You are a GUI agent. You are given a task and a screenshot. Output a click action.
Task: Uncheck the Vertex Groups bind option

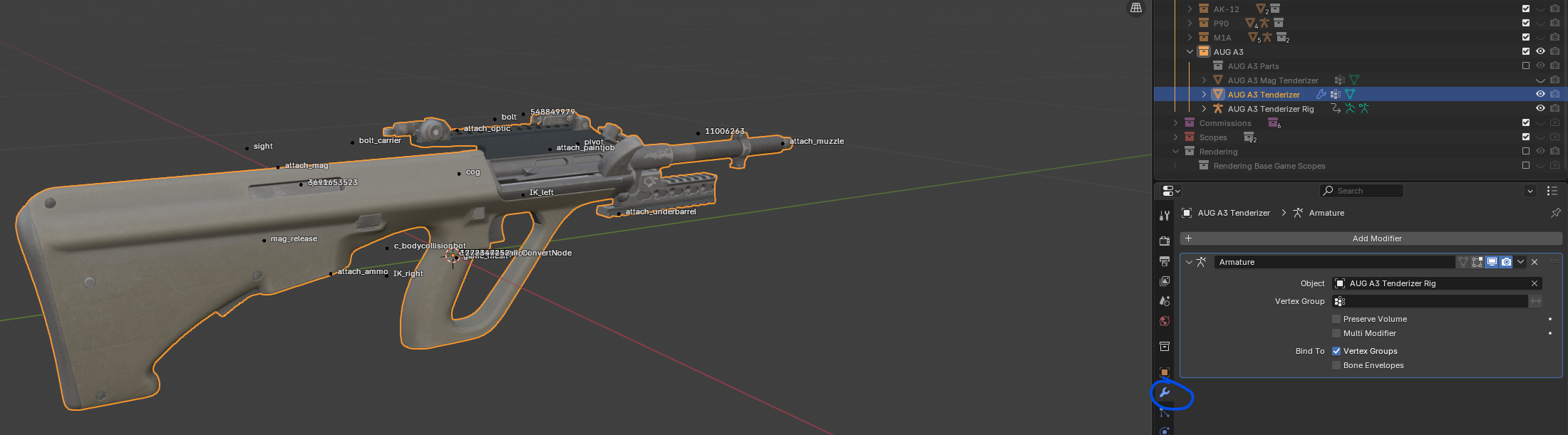(x=1336, y=351)
